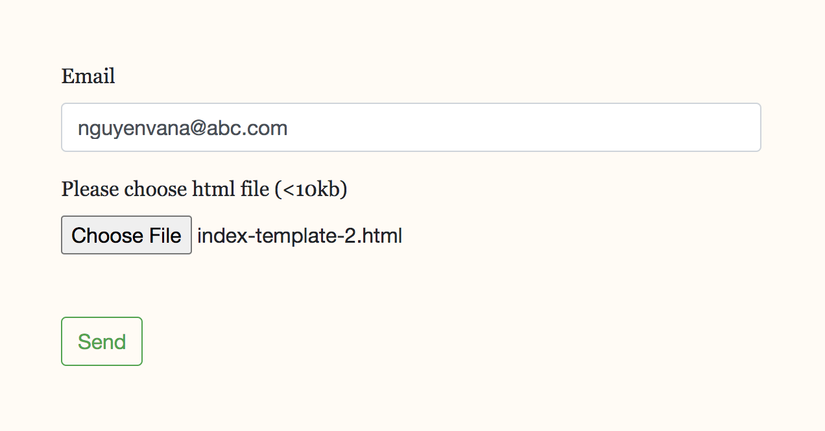Click the Send button
The image size is (825, 431).
pyautogui.click(x=101, y=341)
